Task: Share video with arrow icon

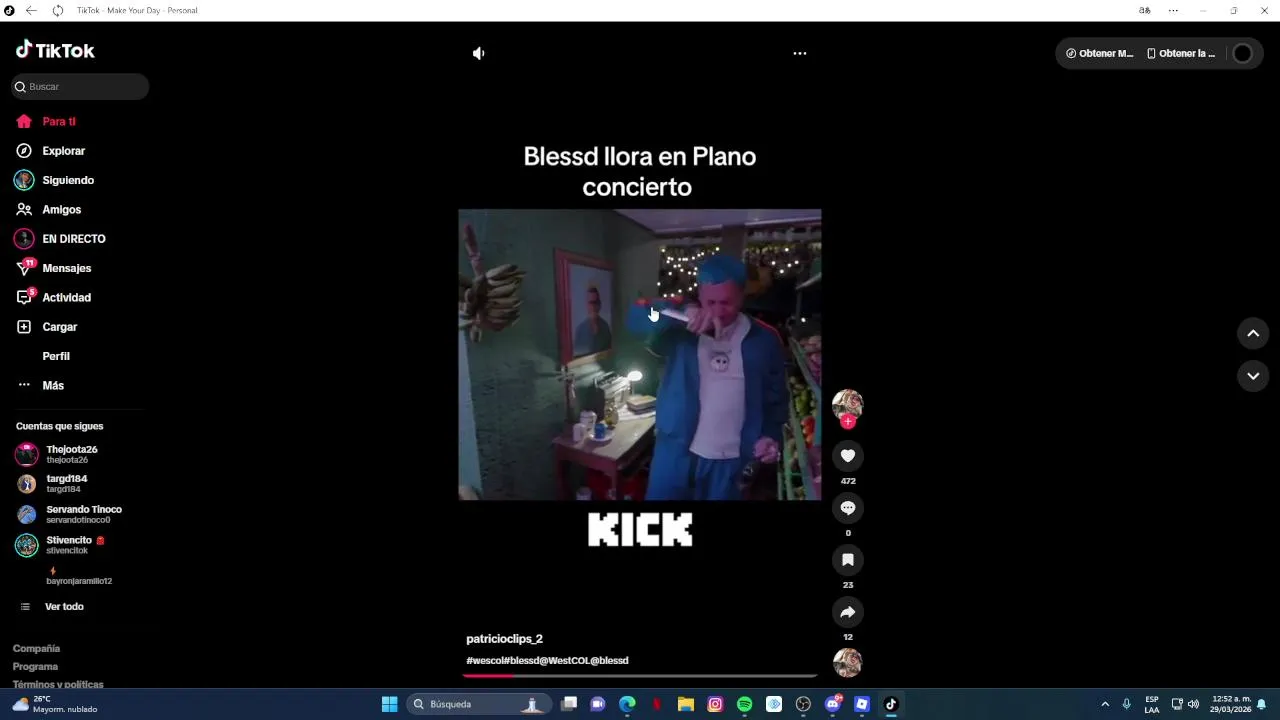Action: click(848, 612)
